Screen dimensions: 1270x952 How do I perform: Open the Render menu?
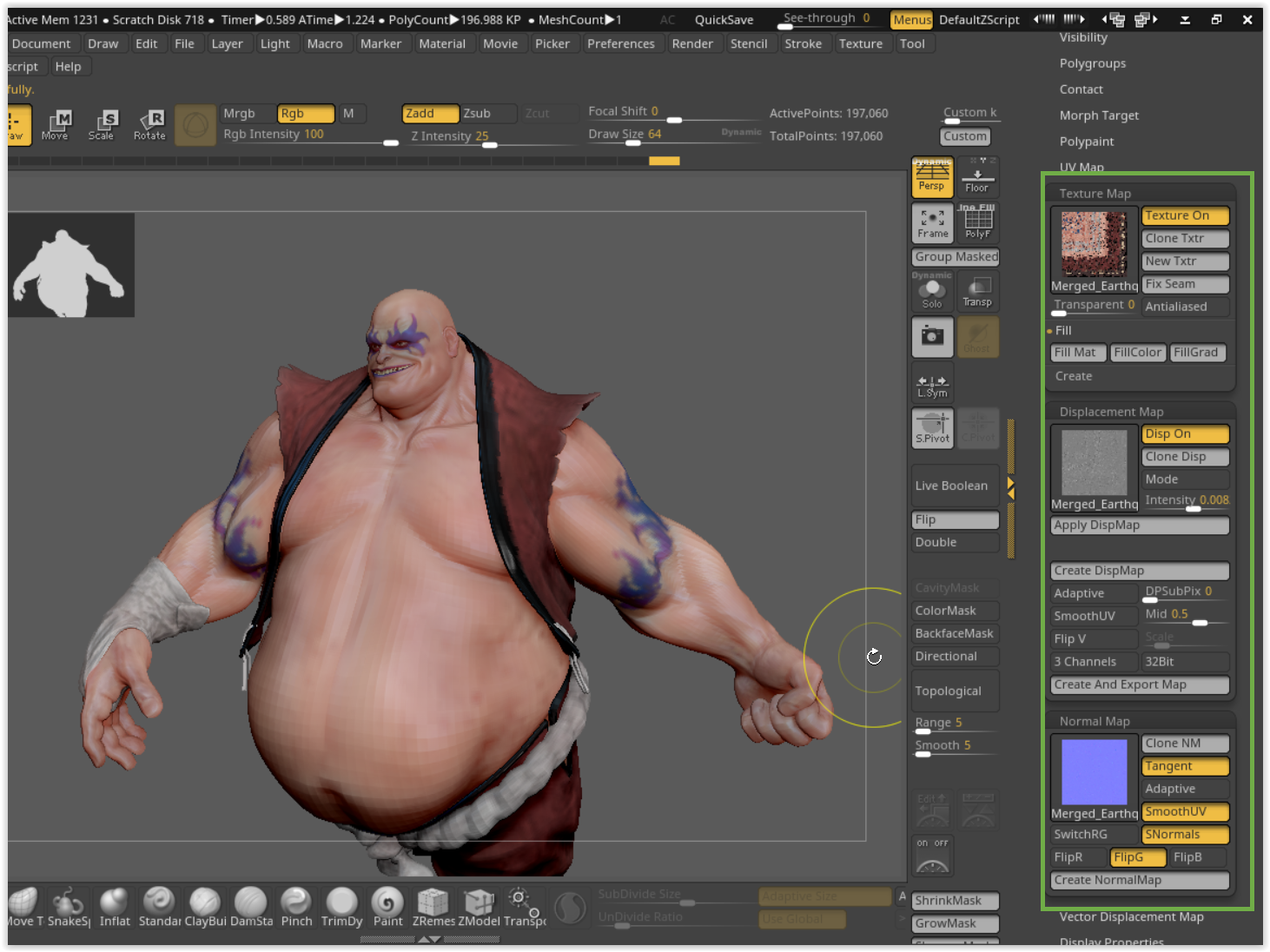(x=692, y=43)
